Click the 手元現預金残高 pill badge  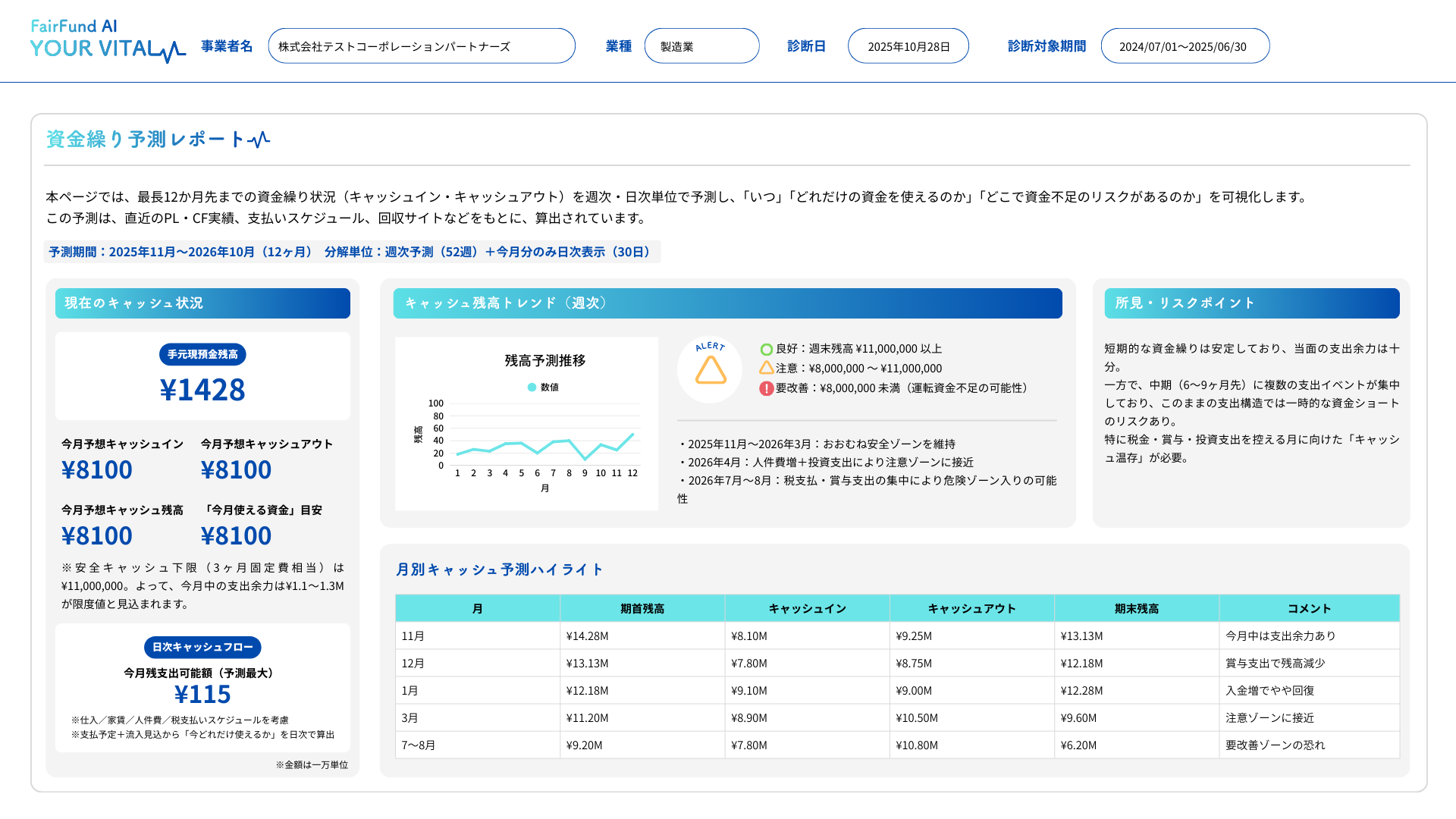tap(202, 354)
